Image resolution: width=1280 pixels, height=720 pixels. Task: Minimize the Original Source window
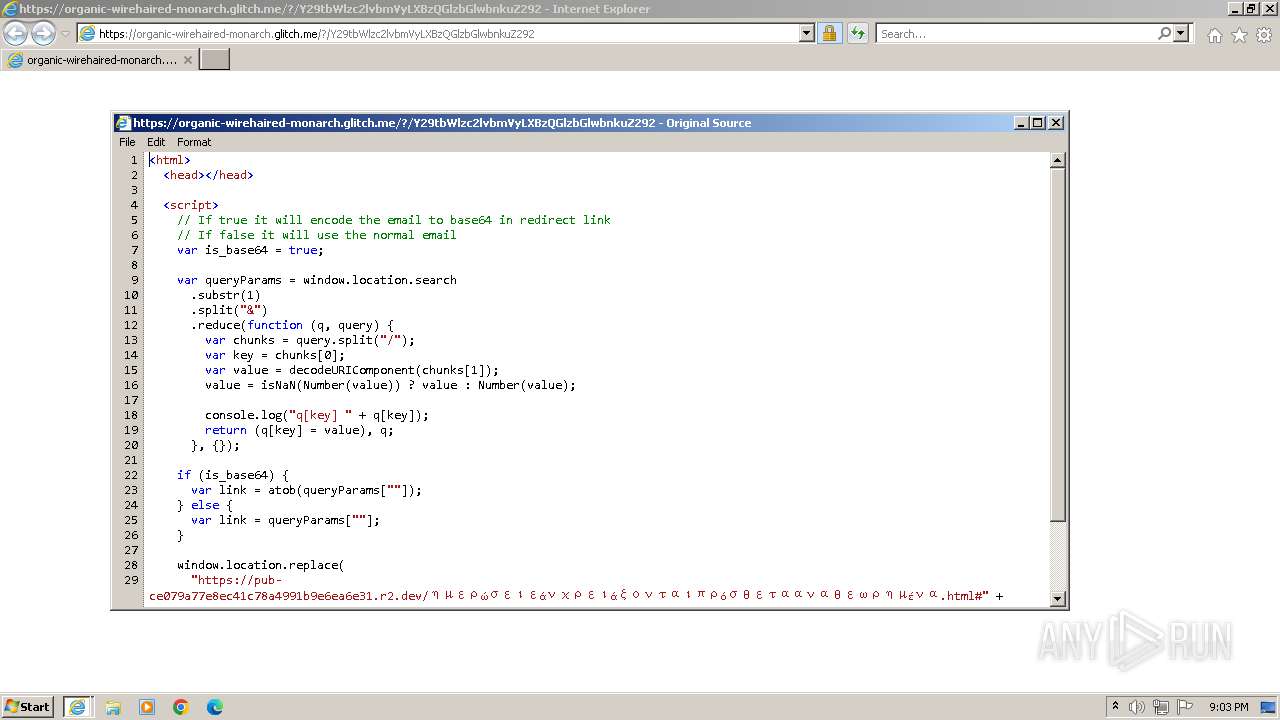(x=1021, y=123)
